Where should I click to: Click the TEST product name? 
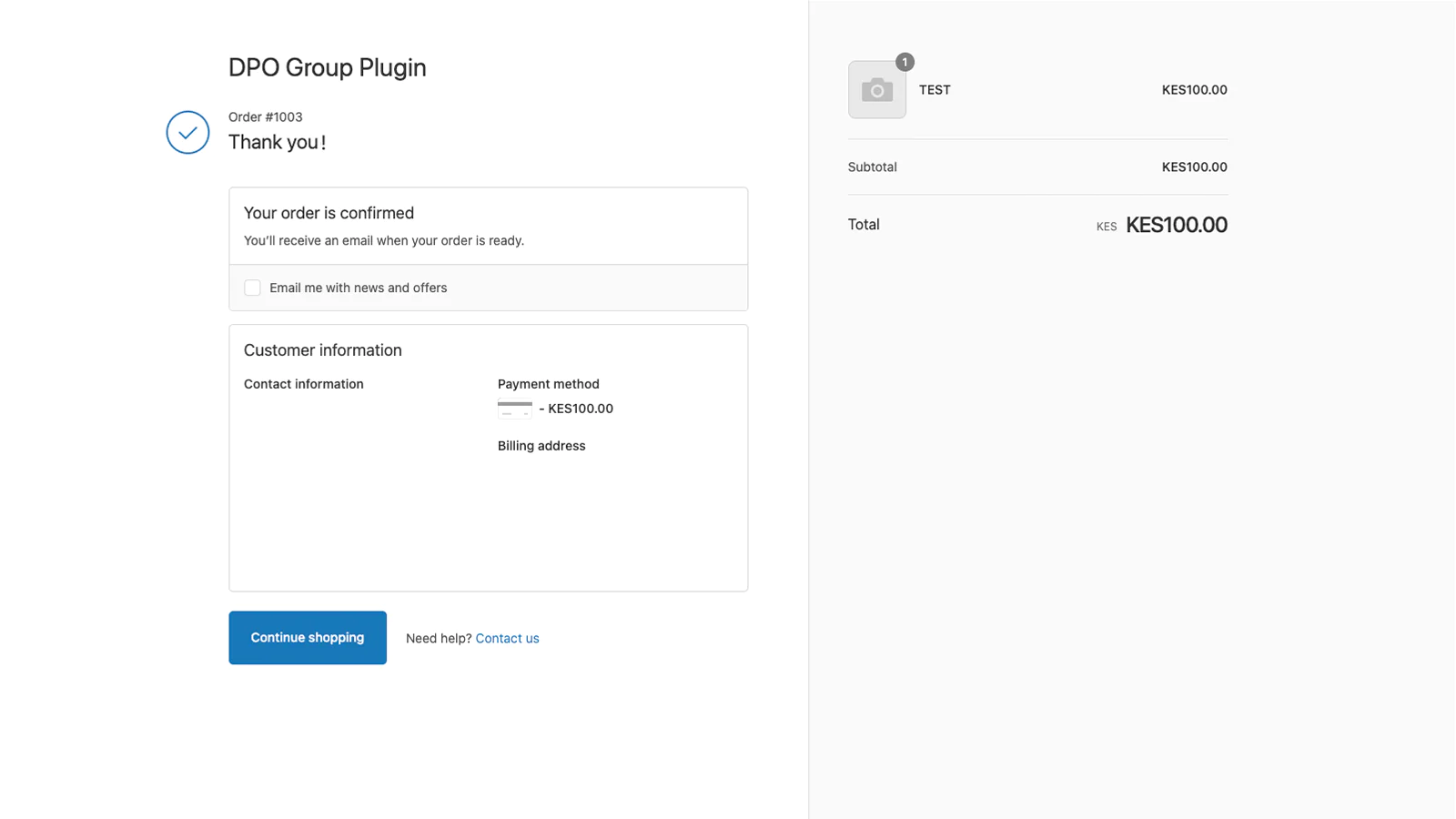point(935,90)
